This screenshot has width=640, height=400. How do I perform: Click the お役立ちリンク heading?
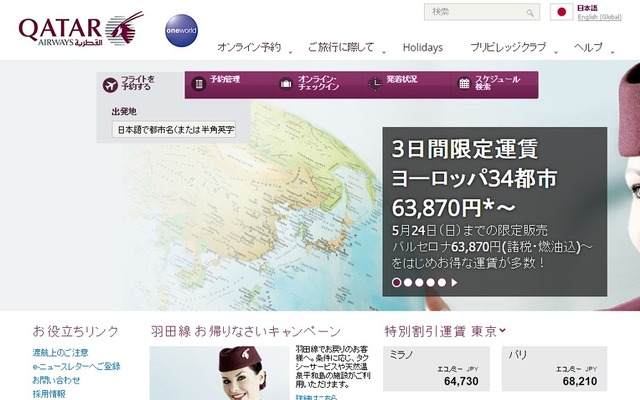click(76, 331)
